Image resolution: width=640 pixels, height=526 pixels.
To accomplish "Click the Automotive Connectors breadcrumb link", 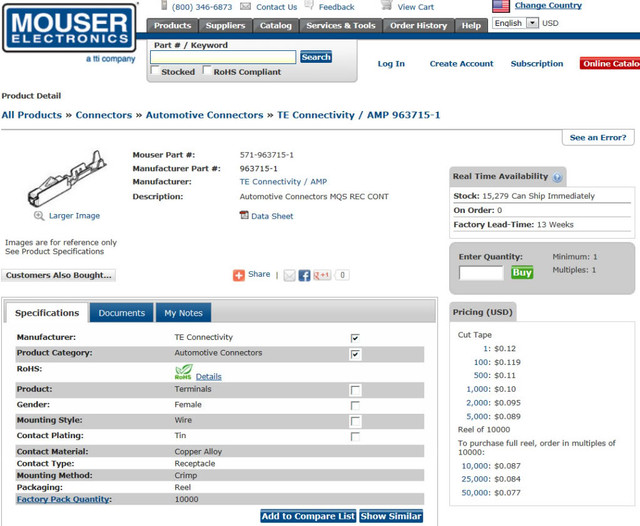I will pos(204,115).
